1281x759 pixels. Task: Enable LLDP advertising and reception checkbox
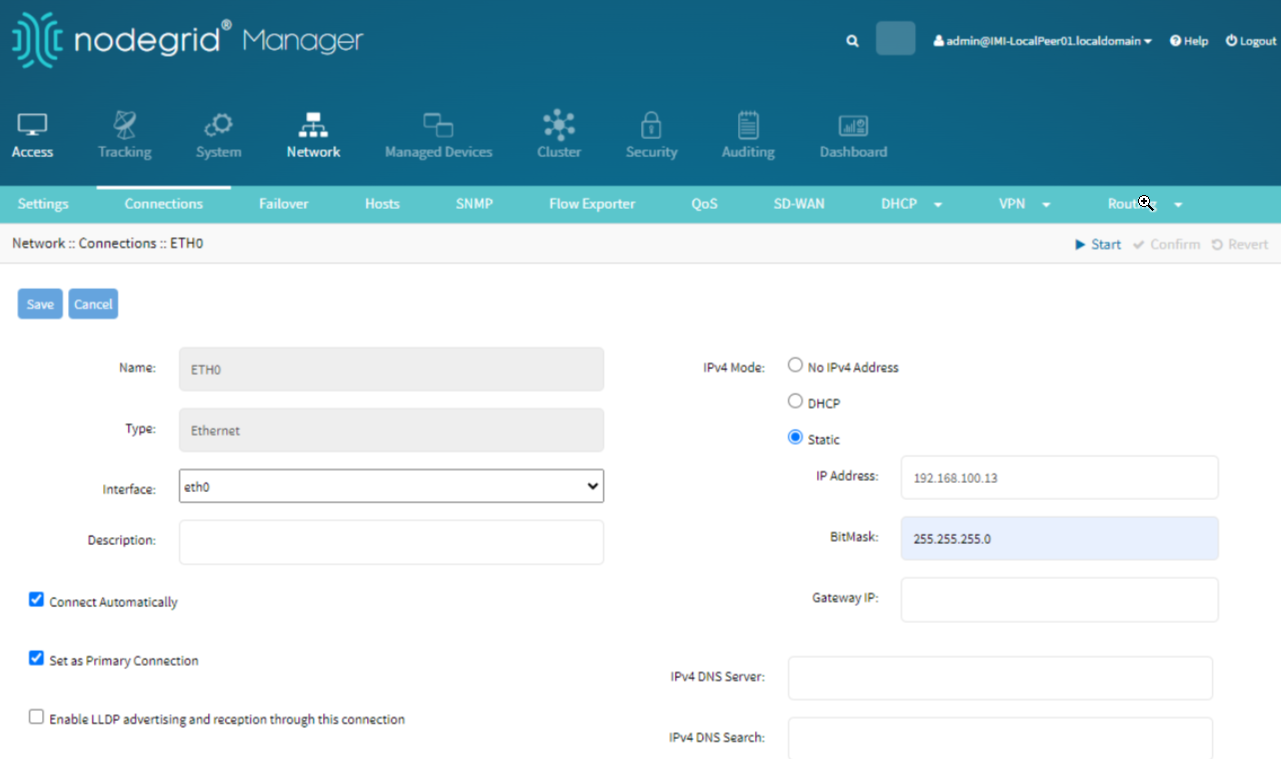(x=36, y=717)
